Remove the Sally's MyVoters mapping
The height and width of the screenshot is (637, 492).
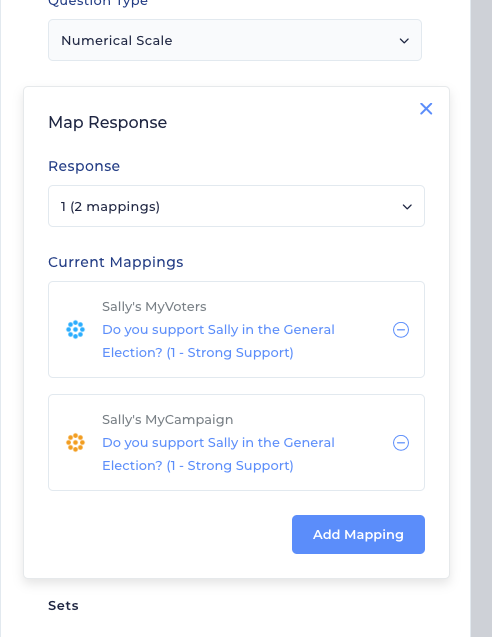coord(401,329)
